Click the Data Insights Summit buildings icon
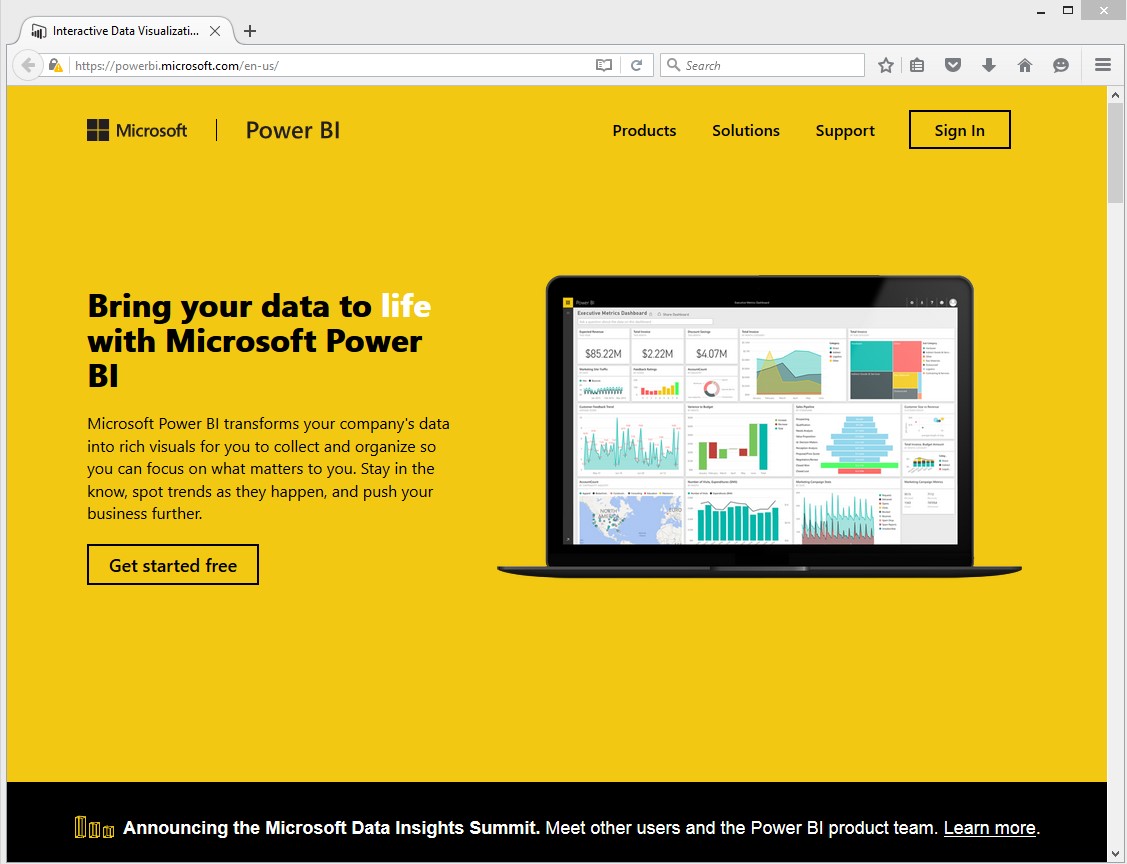The image size is (1127, 864). pos(94,827)
